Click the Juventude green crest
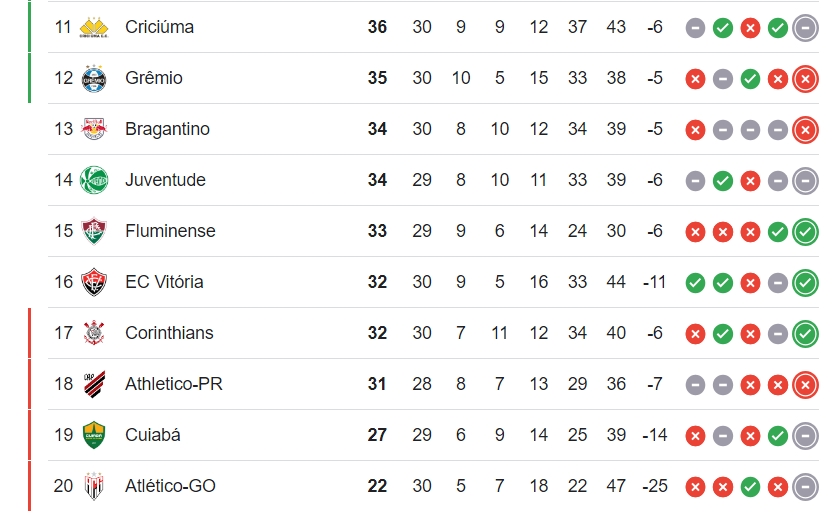The width and height of the screenshot is (835, 515). click(94, 180)
